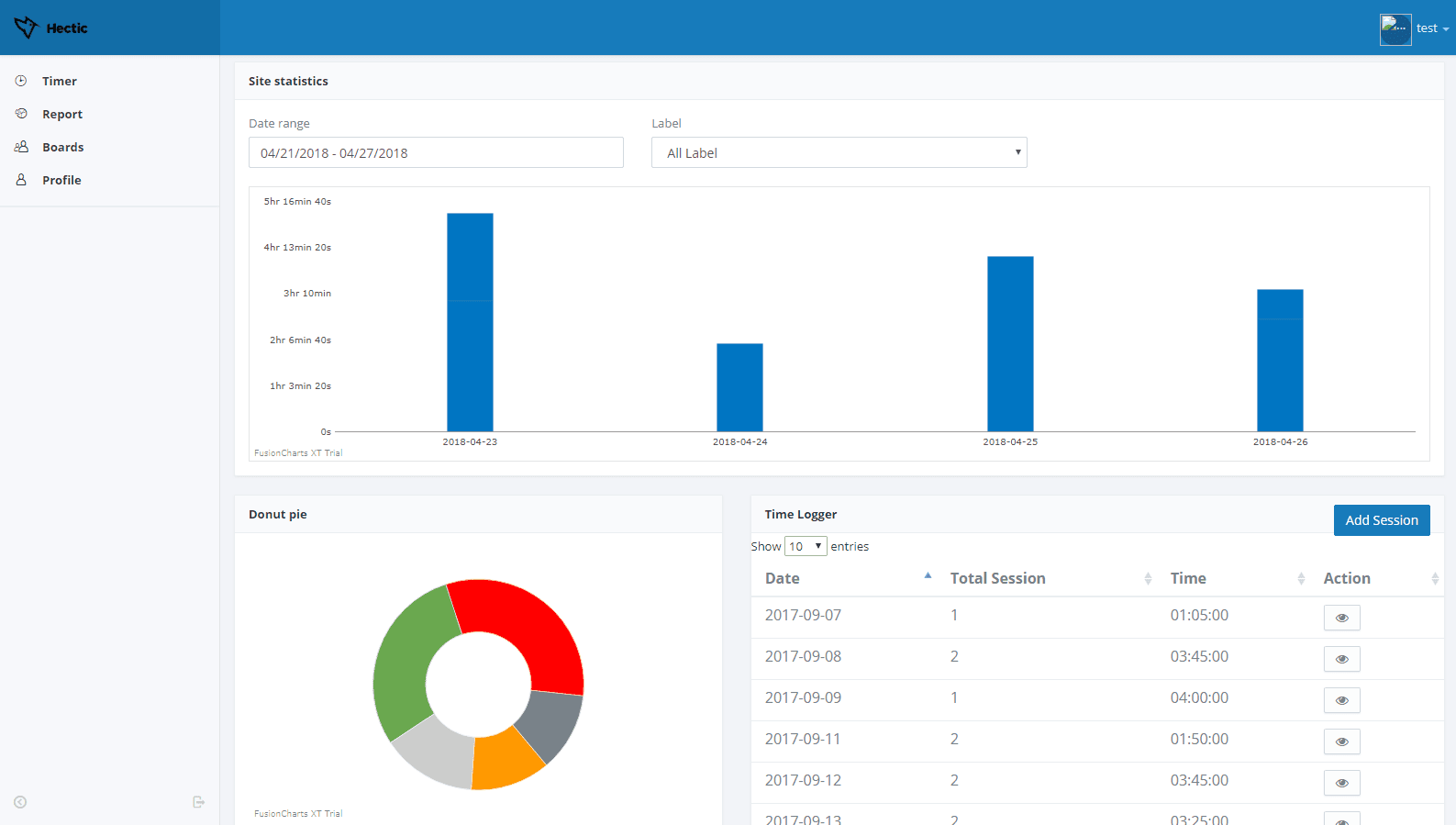Click the user avatar image beside test

coord(1395,29)
